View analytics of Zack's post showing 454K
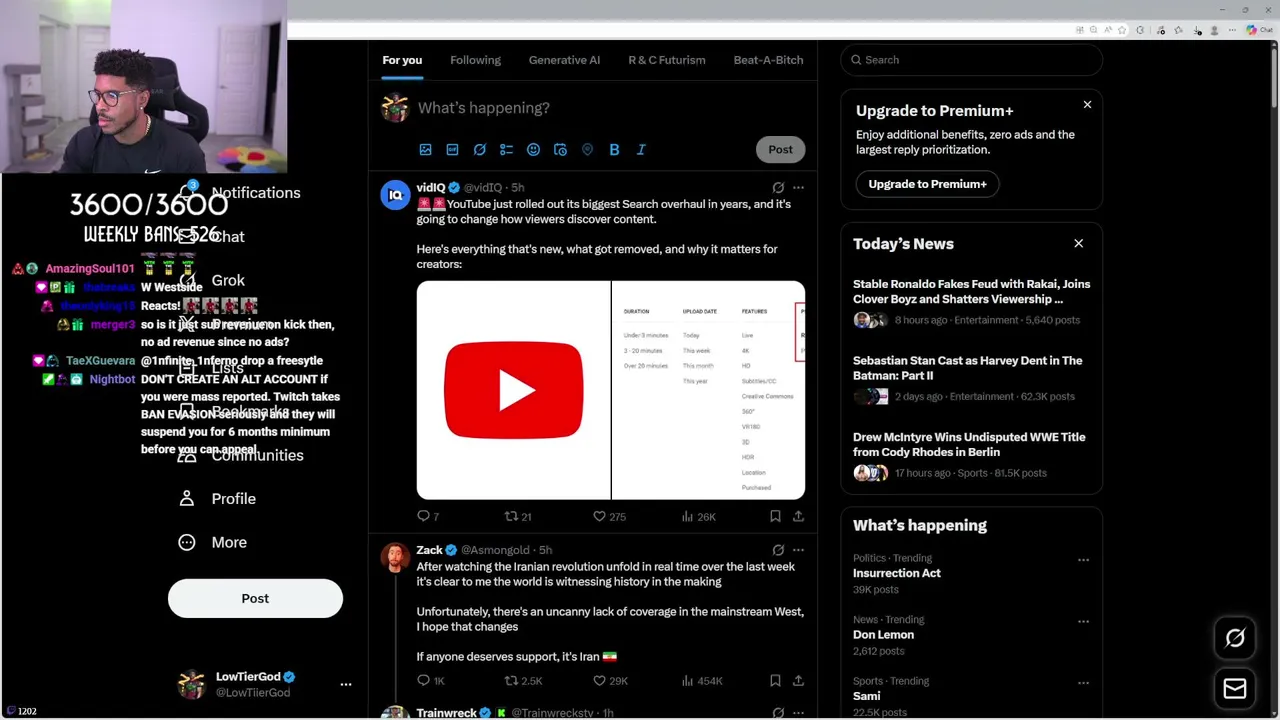The width and height of the screenshot is (1280, 720). click(701, 680)
